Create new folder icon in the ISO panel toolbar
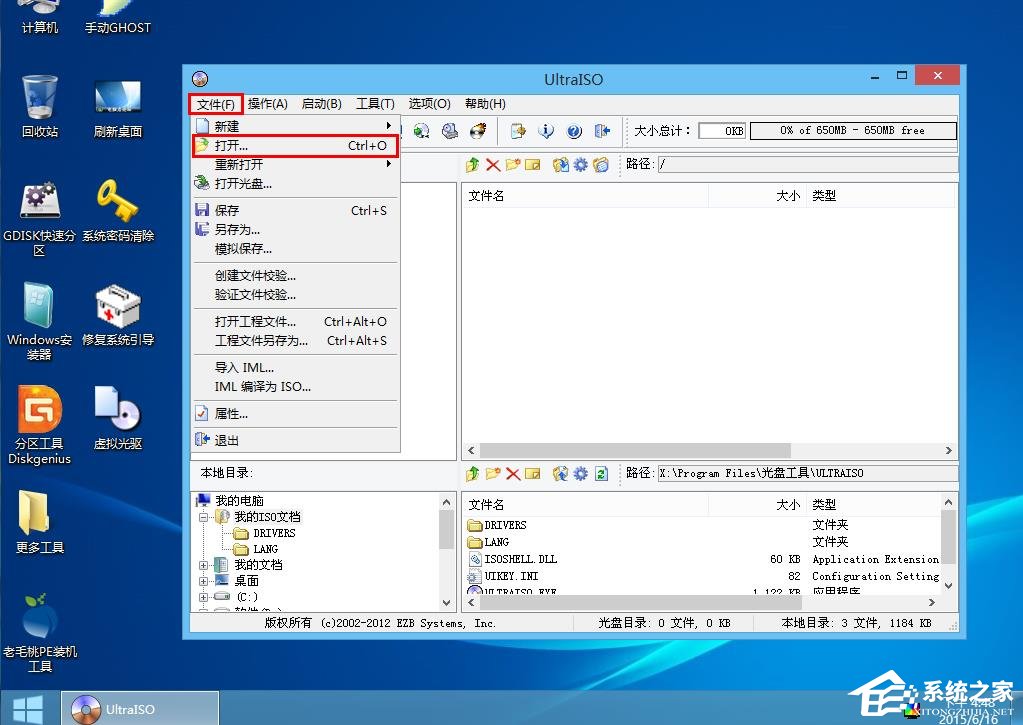 (x=512, y=166)
